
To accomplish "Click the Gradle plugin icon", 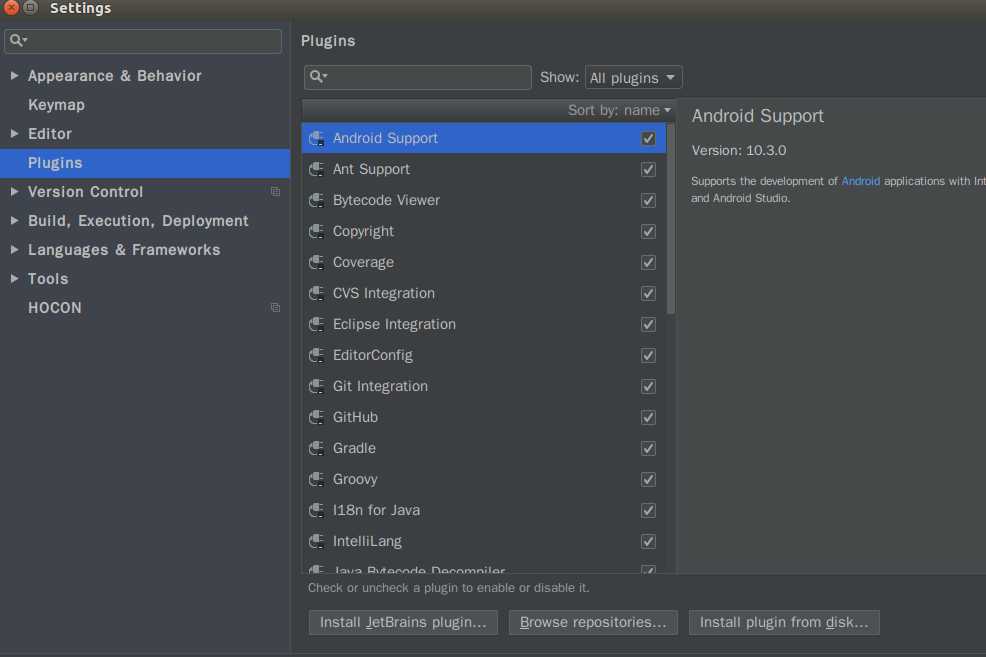I will tap(317, 448).
